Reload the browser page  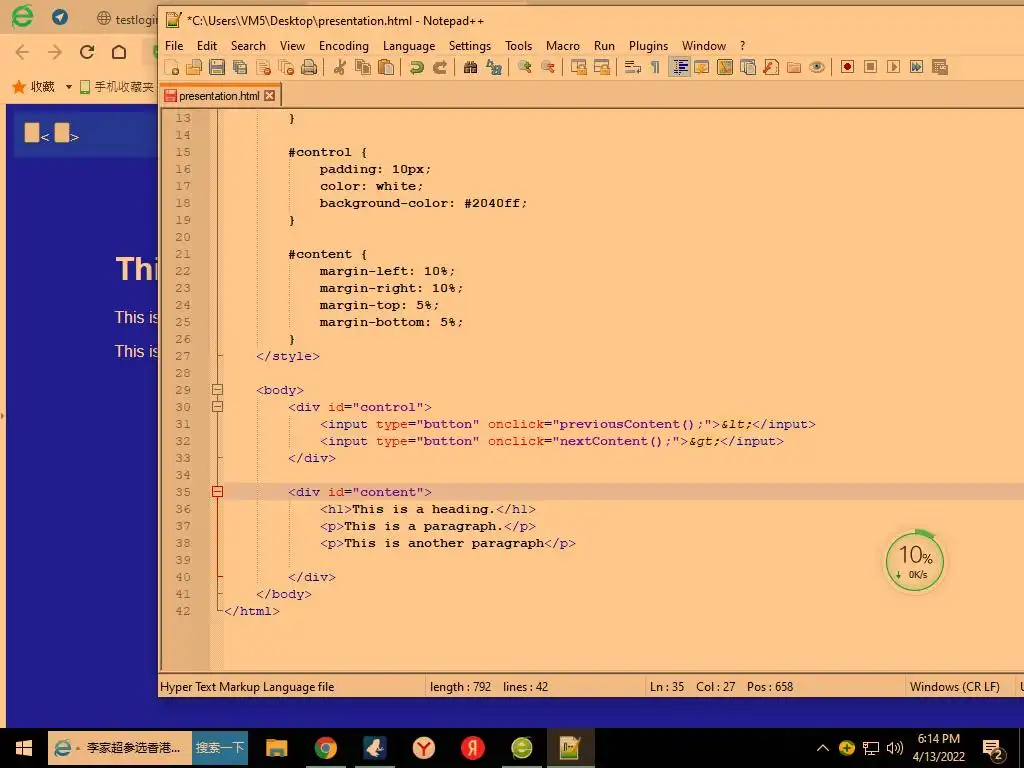pyautogui.click(x=87, y=52)
